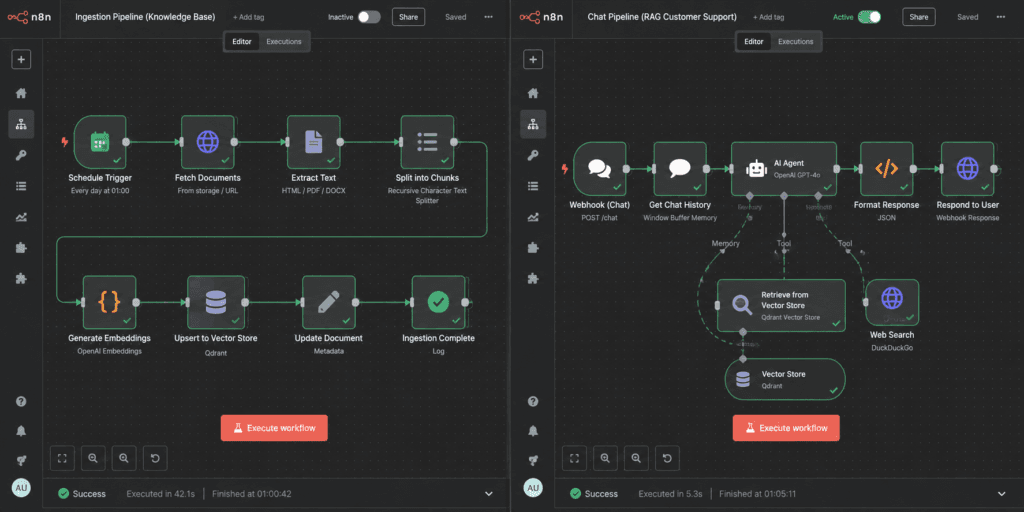Open the Fetch Documents node
Image resolution: width=1024 pixels, height=512 pixels.
click(208, 142)
